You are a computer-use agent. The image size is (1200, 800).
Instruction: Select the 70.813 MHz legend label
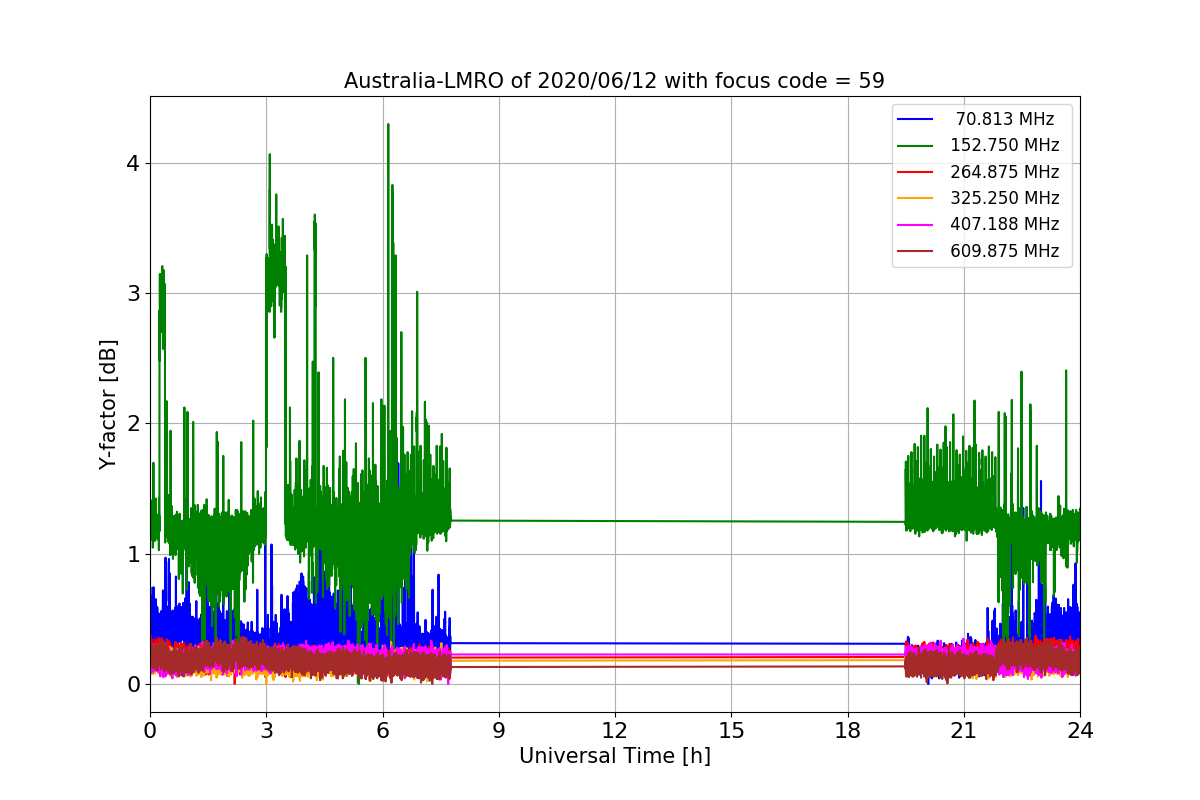(x=1004, y=119)
